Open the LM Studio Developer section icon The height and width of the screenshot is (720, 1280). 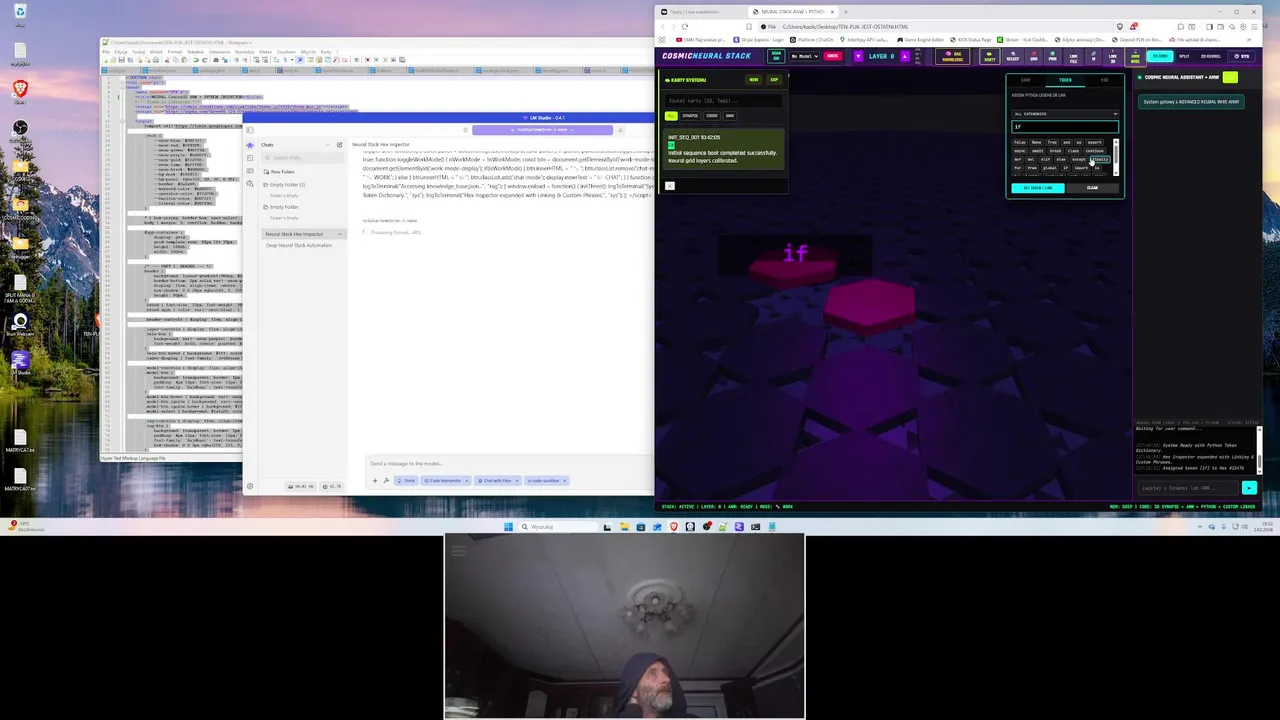pos(250,158)
